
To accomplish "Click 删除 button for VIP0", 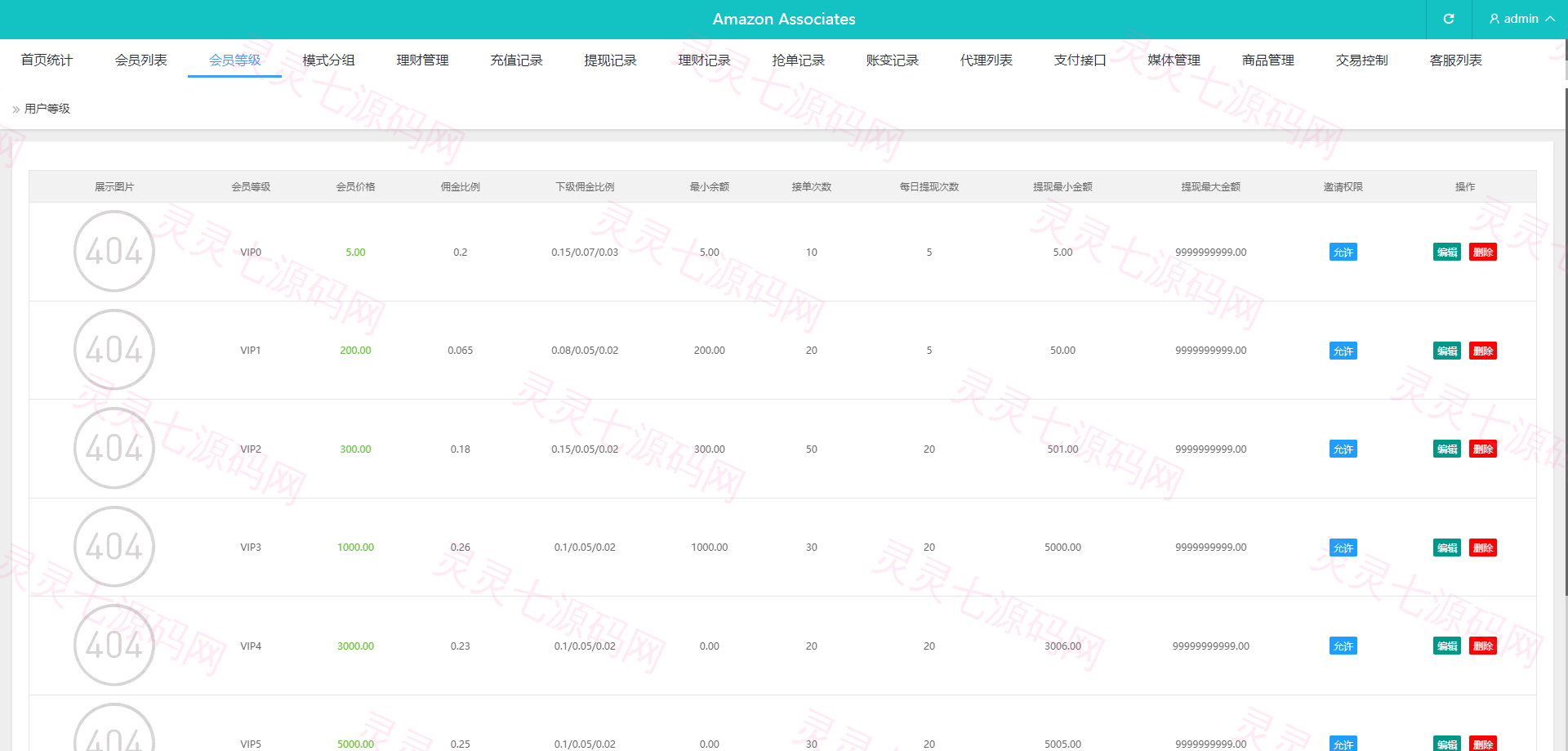I will click(1483, 252).
